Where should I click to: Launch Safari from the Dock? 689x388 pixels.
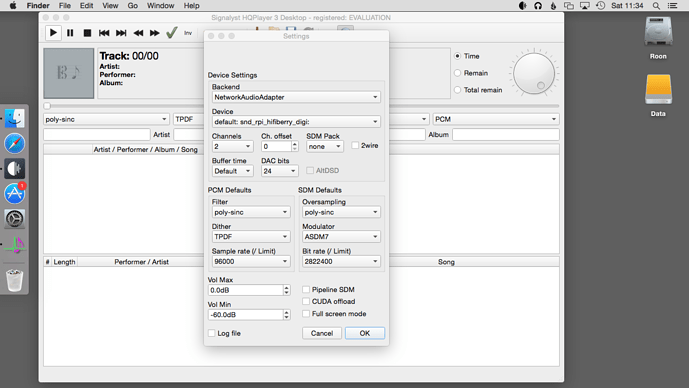(15, 143)
